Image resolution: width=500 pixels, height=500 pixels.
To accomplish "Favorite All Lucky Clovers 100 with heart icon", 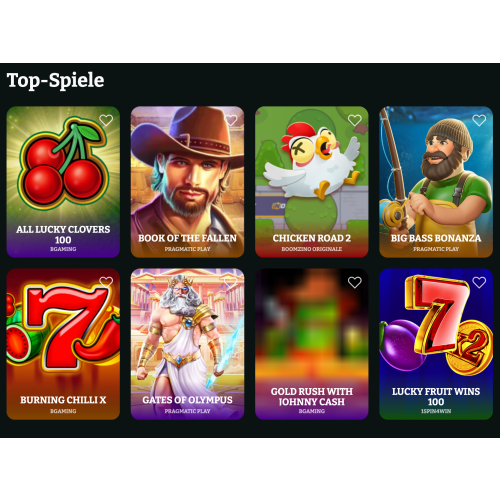I will pyautogui.click(x=106, y=120).
